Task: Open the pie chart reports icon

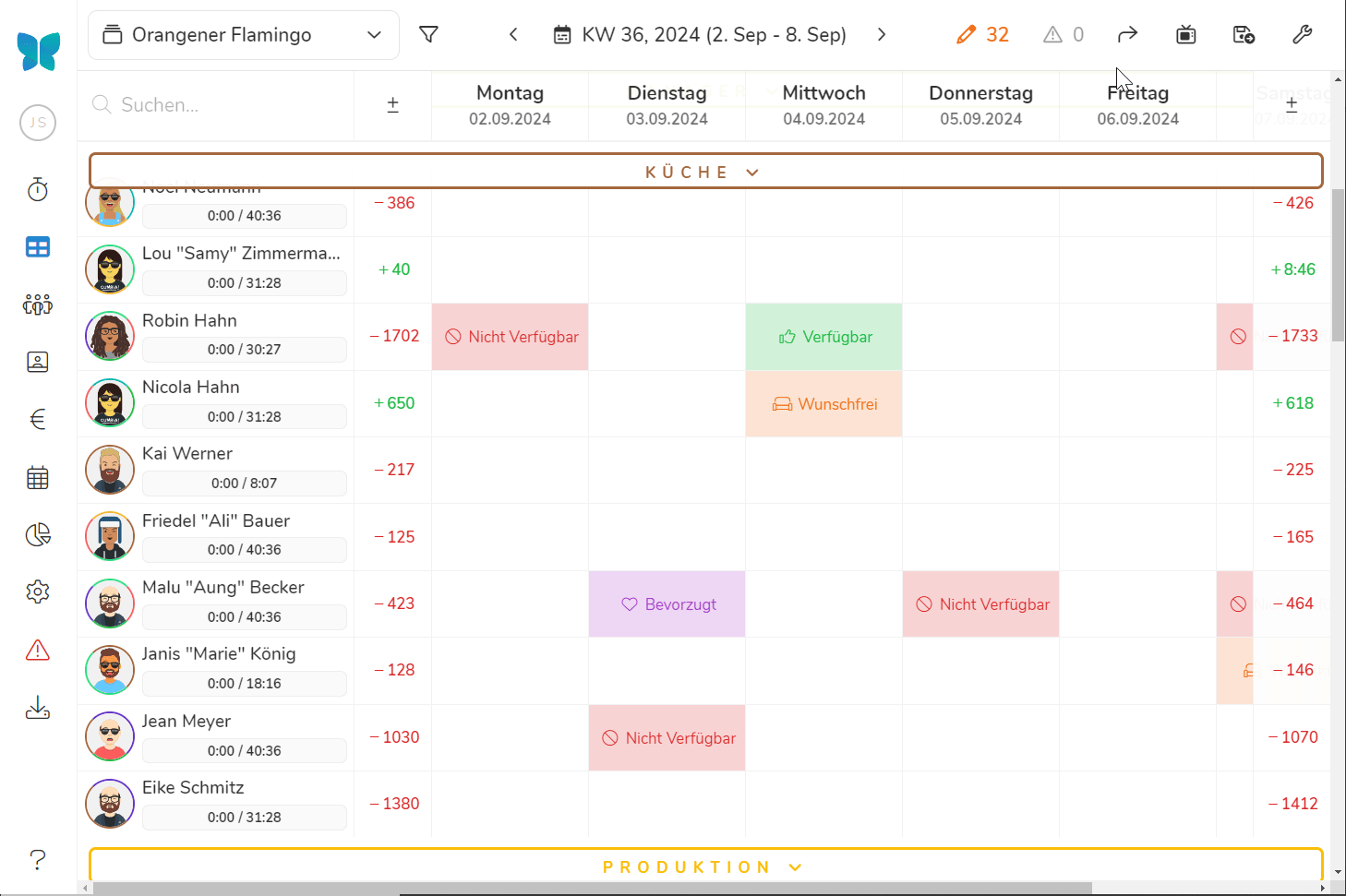Action: pyautogui.click(x=38, y=535)
